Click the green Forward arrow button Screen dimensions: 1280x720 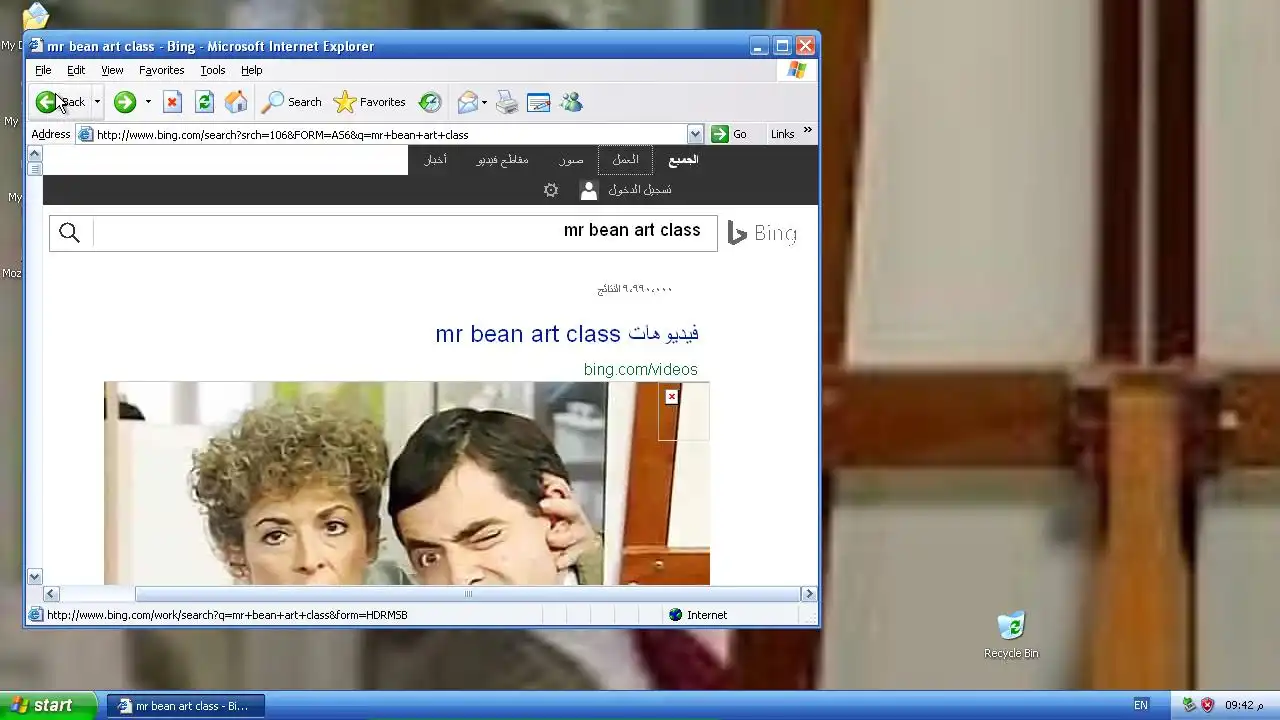pos(124,102)
